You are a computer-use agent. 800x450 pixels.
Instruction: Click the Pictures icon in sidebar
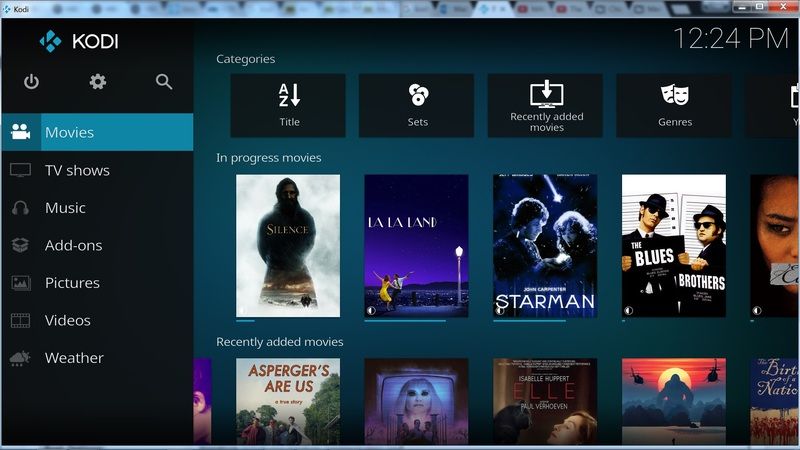(20, 283)
